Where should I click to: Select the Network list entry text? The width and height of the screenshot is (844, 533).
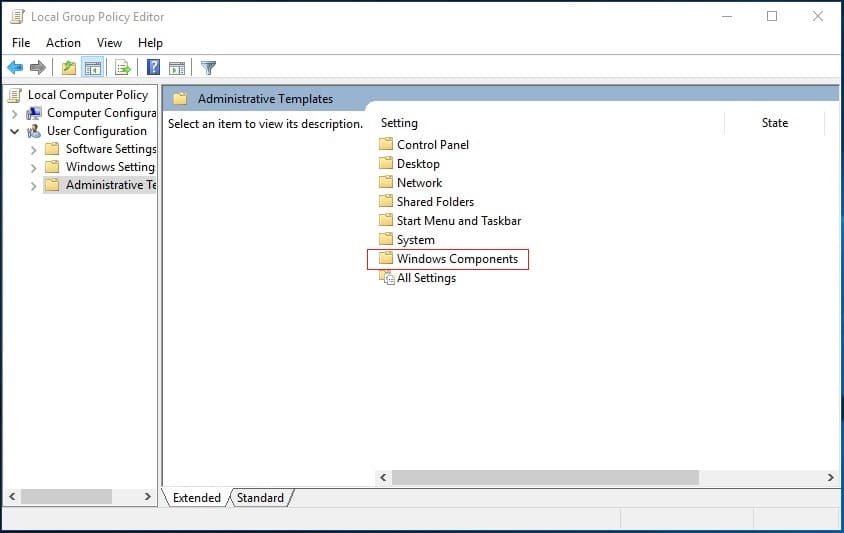point(419,183)
